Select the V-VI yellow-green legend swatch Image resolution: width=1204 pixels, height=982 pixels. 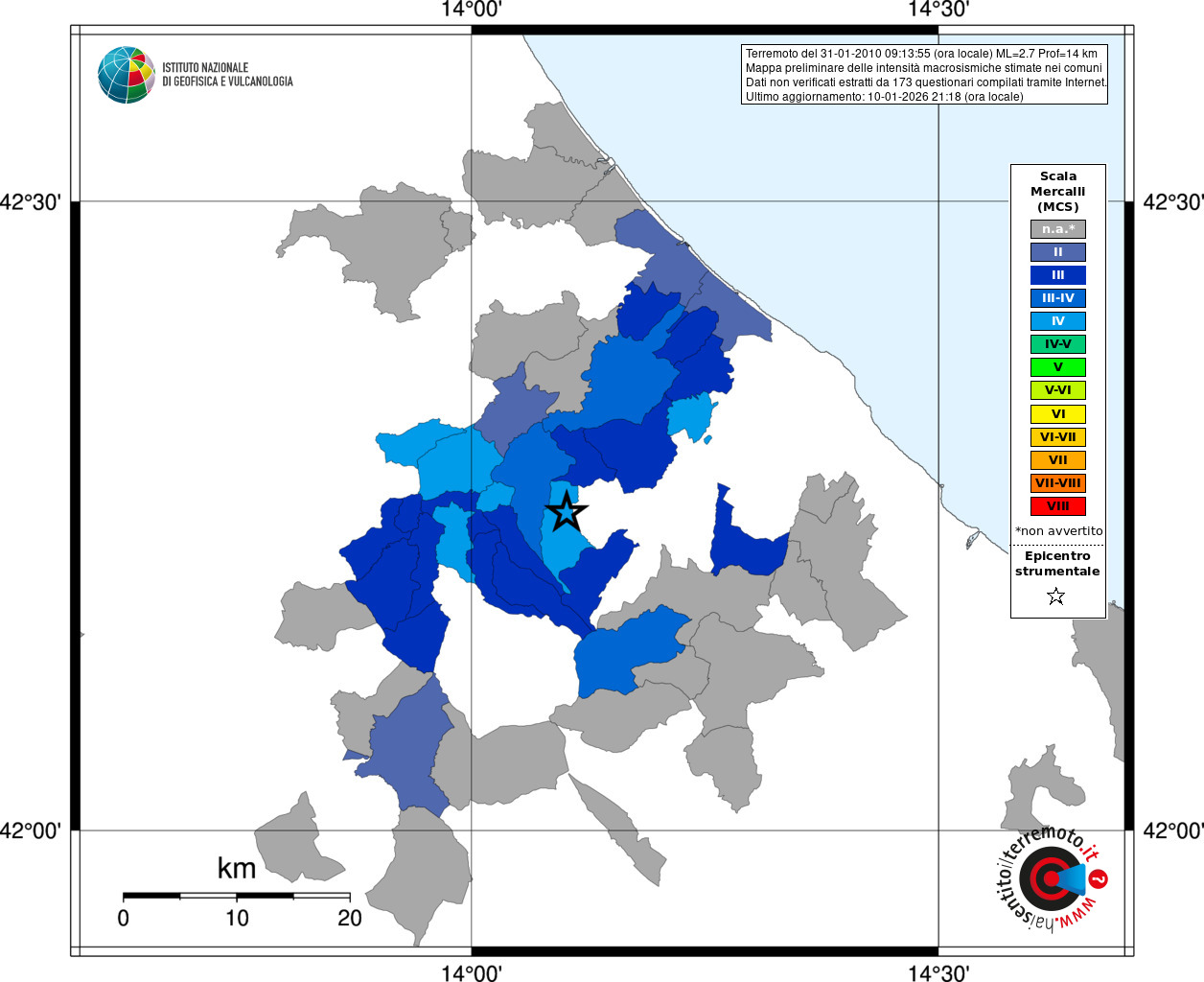coord(1058,390)
